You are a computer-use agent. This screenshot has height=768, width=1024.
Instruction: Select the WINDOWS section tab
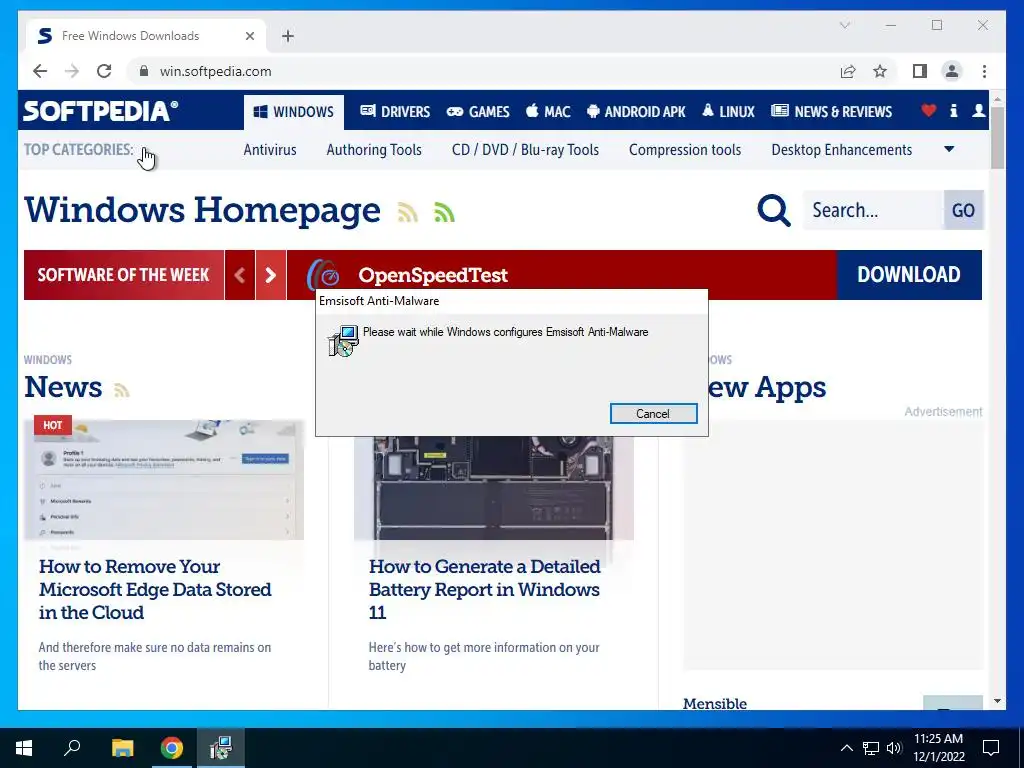coord(293,112)
